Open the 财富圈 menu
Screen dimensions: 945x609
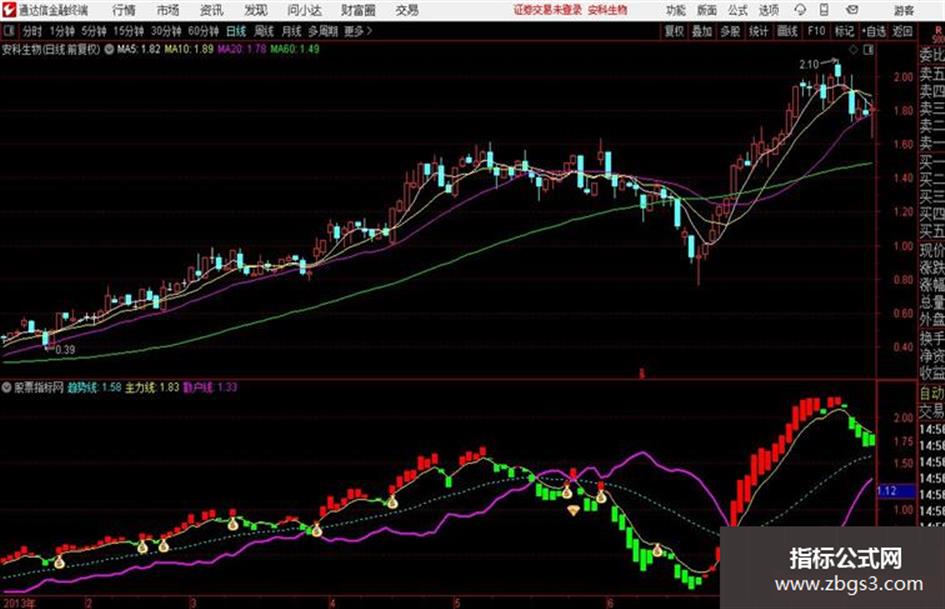tap(358, 10)
